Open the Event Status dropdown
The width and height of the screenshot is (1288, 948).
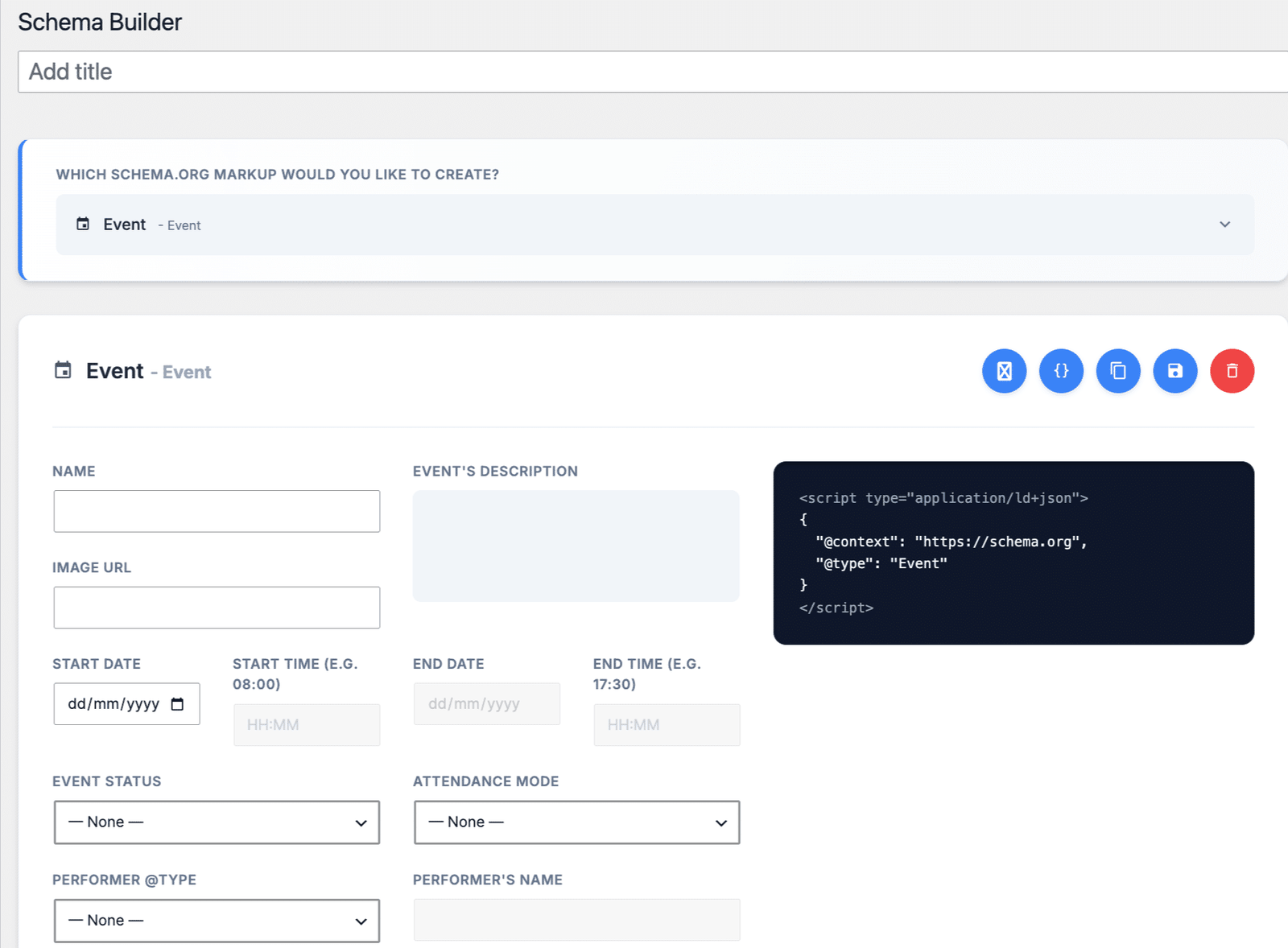tap(217, 822)
